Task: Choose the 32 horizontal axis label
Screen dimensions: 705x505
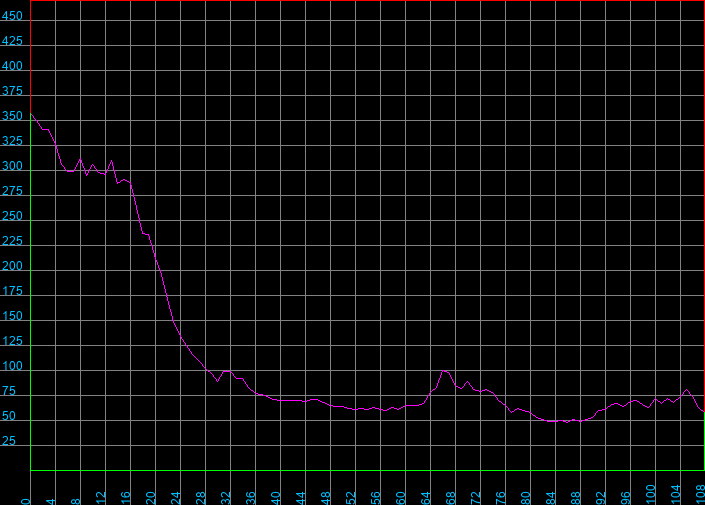Action: pyautogui.click(x=226, y=498)
